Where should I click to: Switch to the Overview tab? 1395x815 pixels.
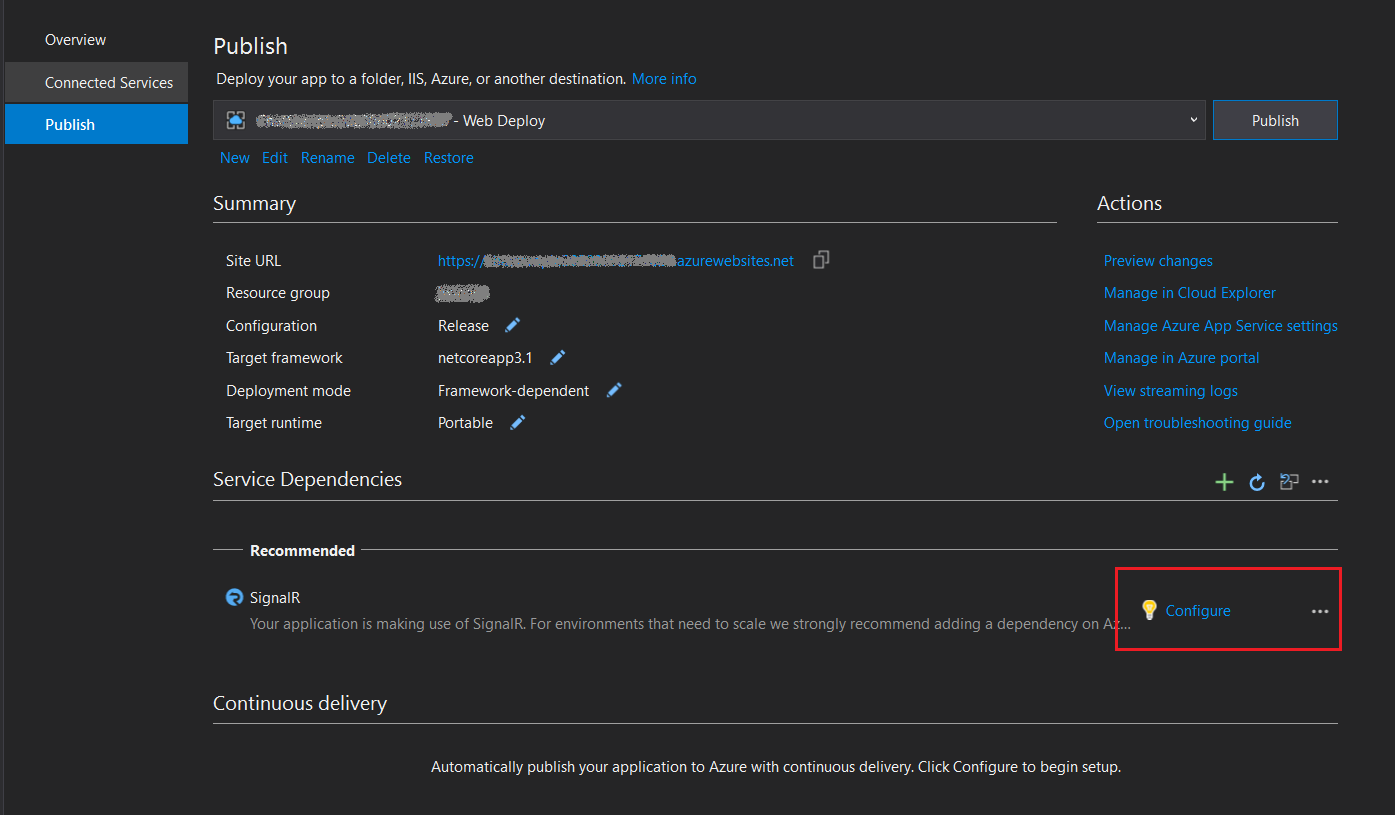pos(75,40)
